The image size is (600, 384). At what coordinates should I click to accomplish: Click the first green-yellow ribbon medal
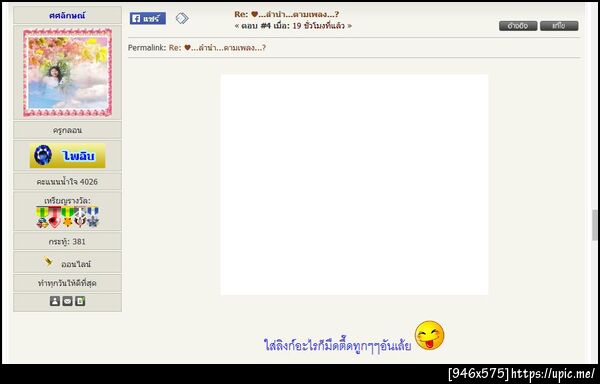click(42, 217)
